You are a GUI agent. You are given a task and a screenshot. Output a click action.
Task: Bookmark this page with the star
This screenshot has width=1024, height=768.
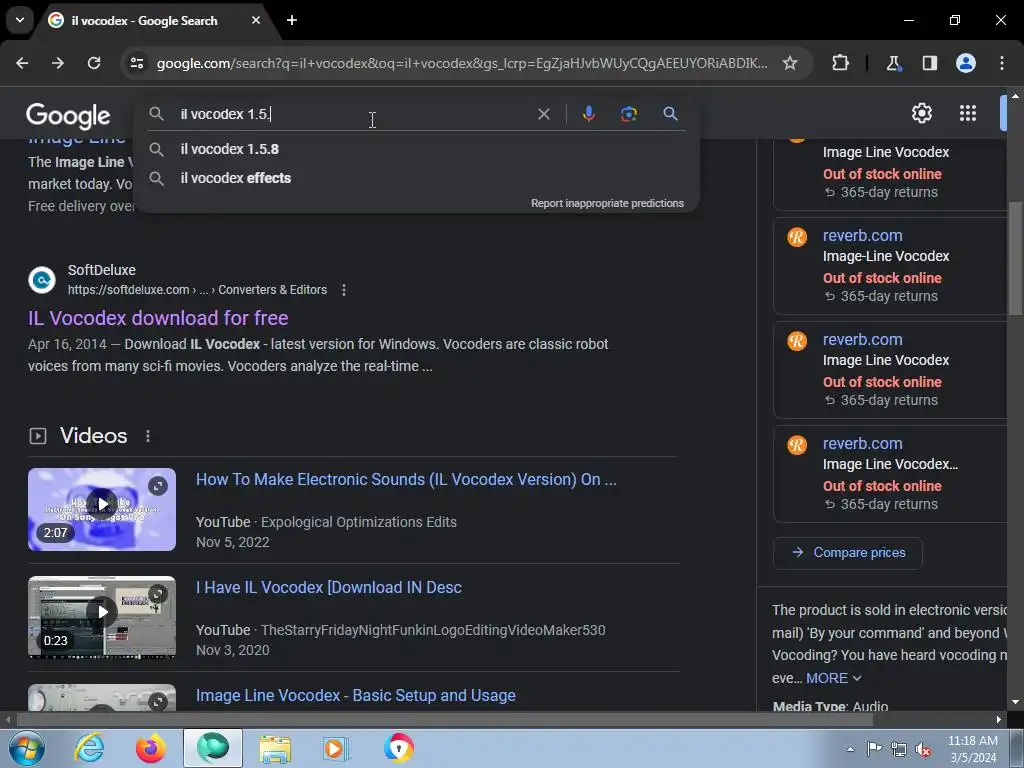pyautogui.click(x=790, y=63)
